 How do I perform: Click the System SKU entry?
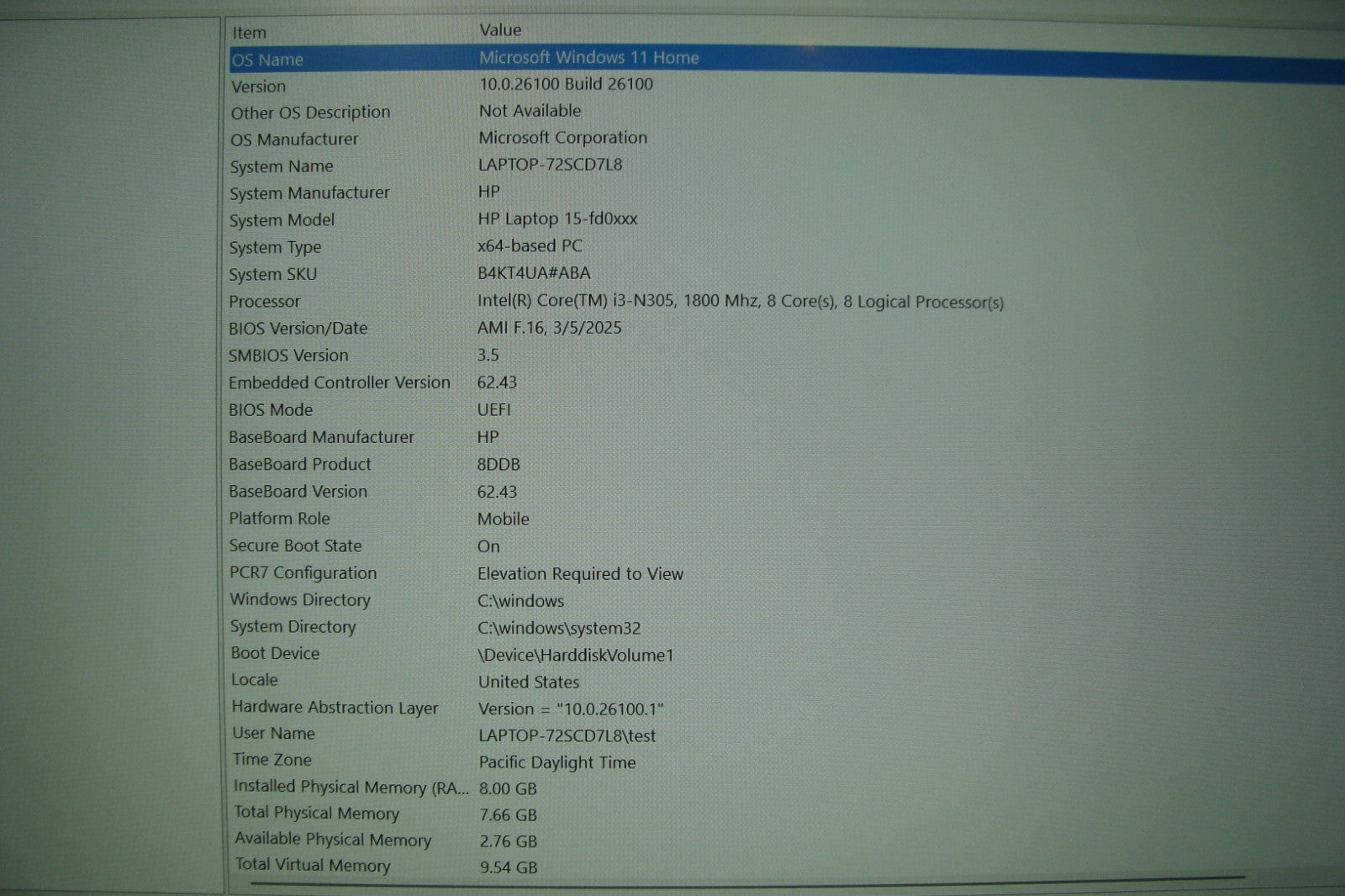point(272,275)
